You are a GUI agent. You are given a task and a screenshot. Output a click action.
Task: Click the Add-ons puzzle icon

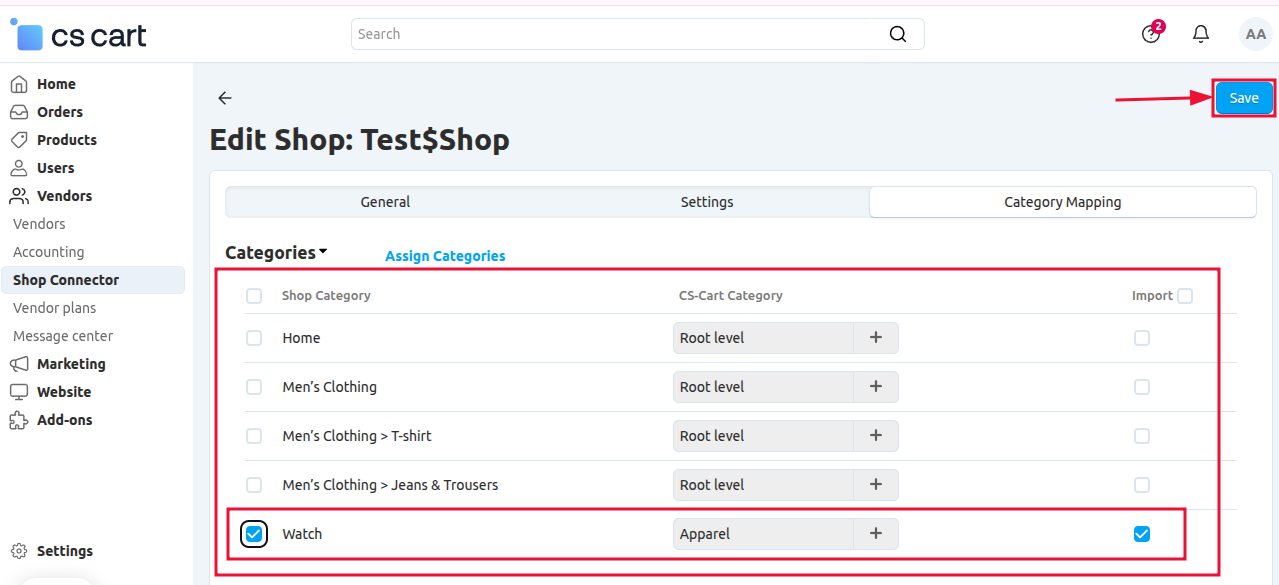[18, 419]
